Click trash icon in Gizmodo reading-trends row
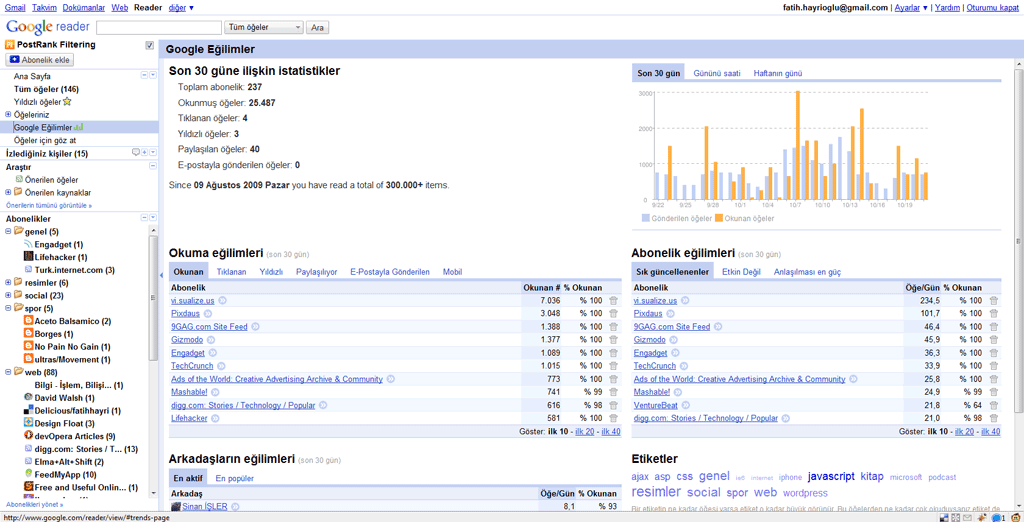This screenshot has width=1024, height=522. click(x=613, y=340)
